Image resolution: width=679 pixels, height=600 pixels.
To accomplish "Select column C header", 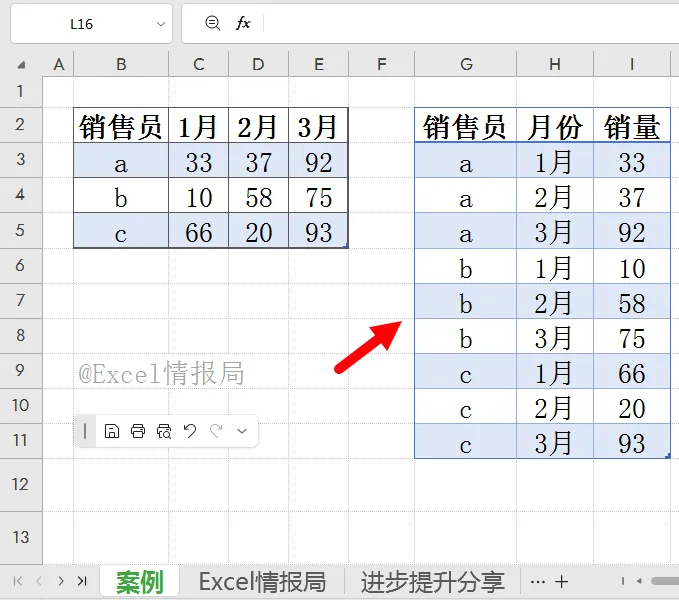I will [x=199, y=65].
